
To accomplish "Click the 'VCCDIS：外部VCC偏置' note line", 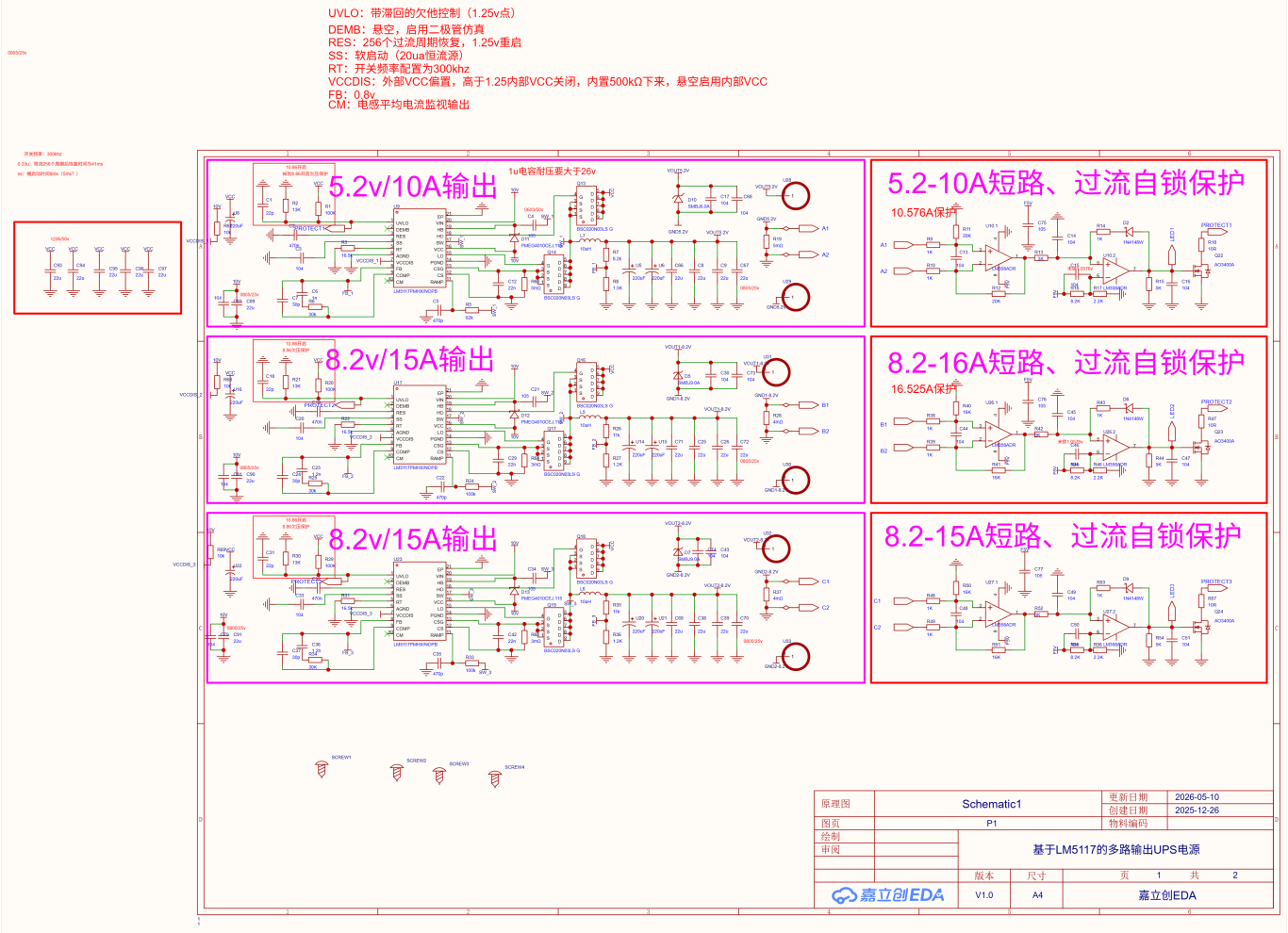I will pos(548,82).
